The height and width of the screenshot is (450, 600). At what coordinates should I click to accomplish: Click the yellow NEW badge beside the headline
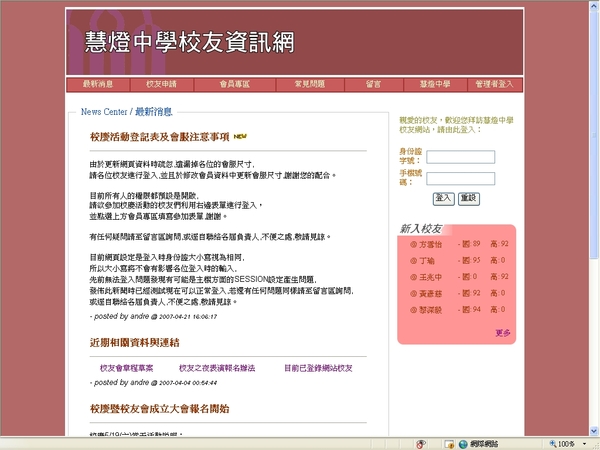tap(240, 136)
